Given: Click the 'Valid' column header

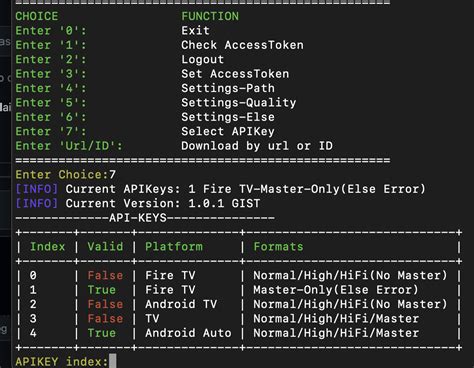Looking at the screenshot, I should [105, 247].
